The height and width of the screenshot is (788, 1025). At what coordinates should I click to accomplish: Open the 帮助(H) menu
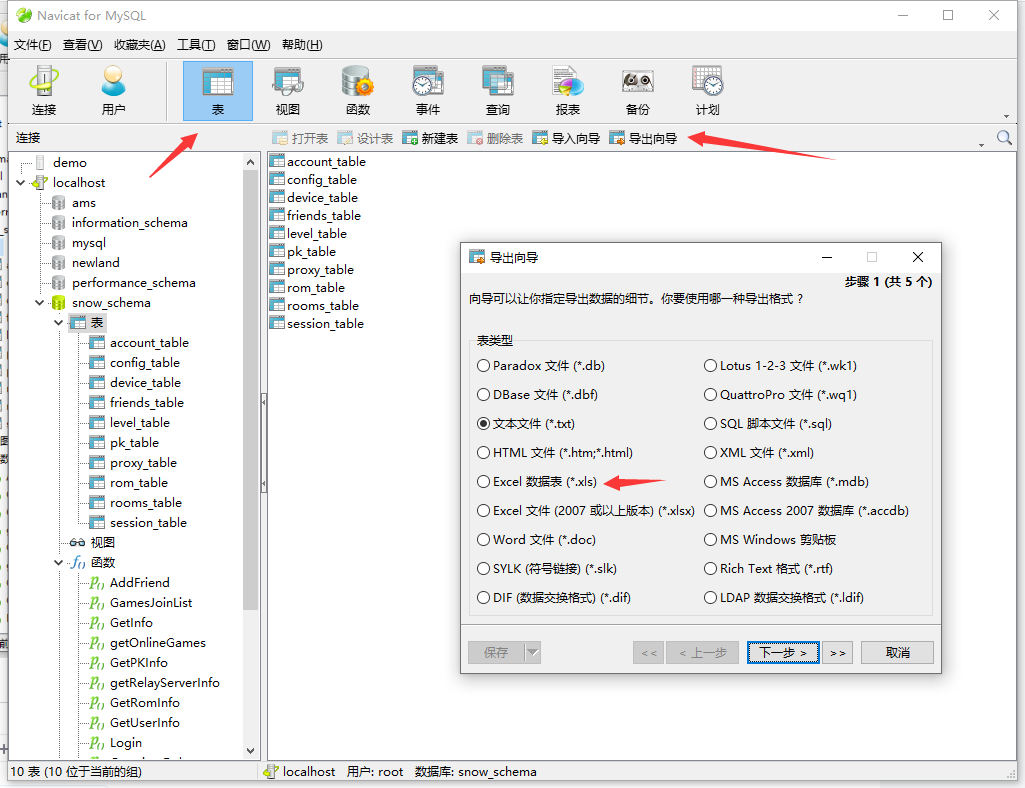[x=302, y=44]
